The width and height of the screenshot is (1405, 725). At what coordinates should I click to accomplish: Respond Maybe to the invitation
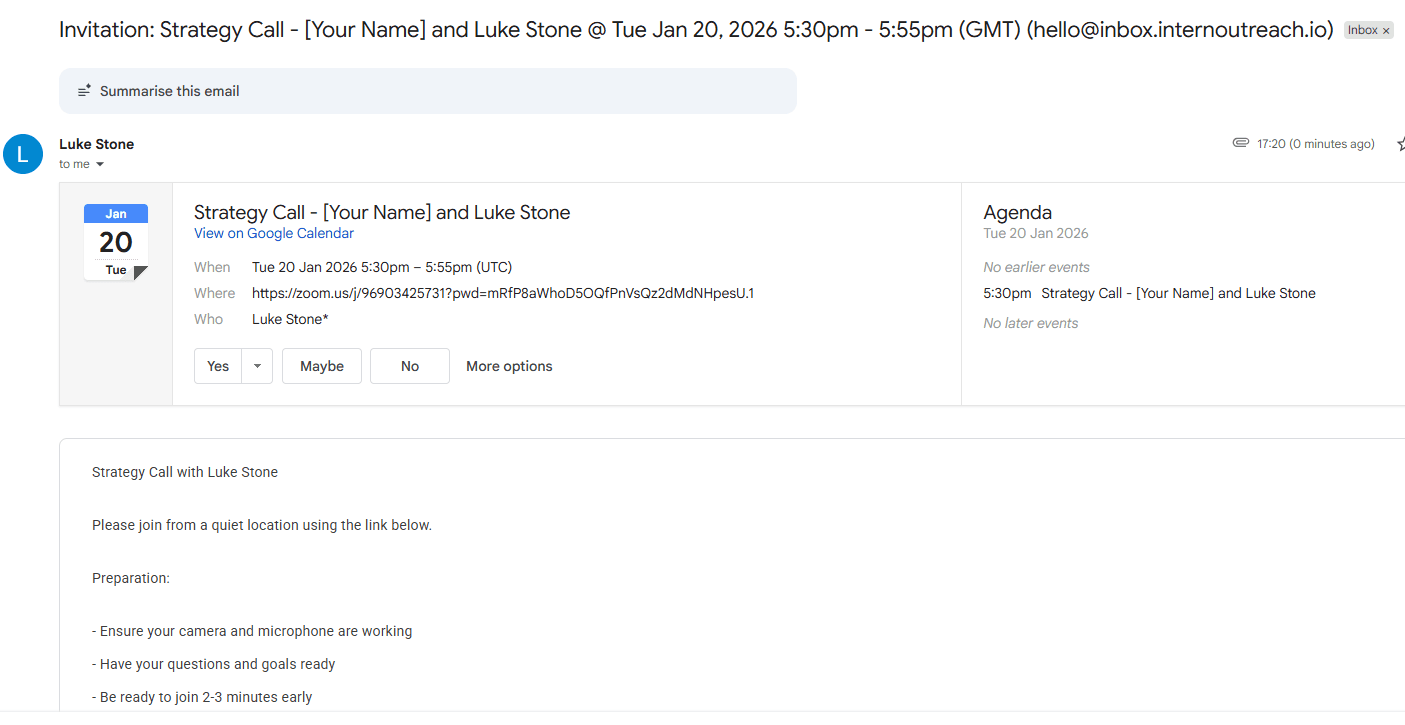point(322,366)
